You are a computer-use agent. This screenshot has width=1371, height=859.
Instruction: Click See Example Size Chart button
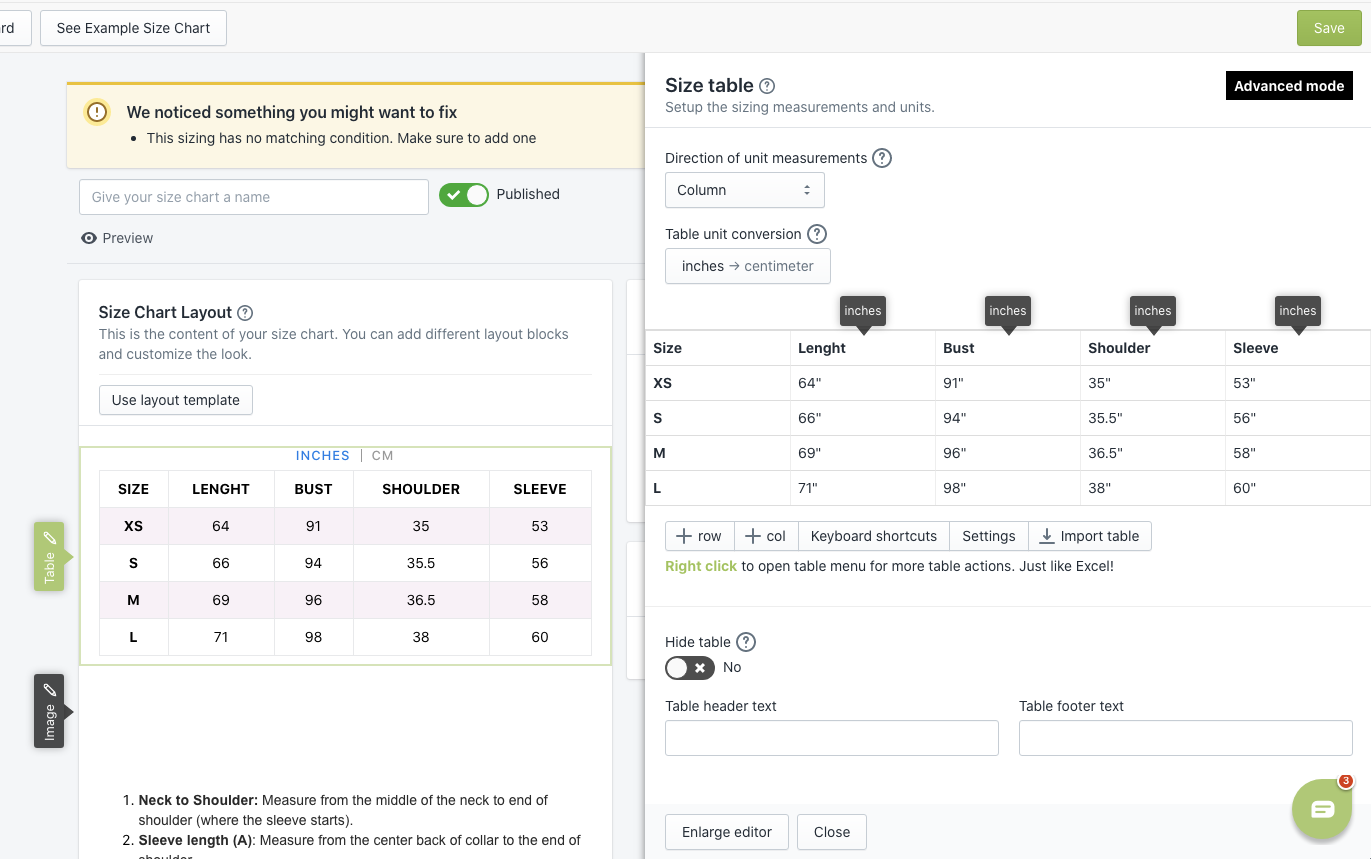(133, 28)
